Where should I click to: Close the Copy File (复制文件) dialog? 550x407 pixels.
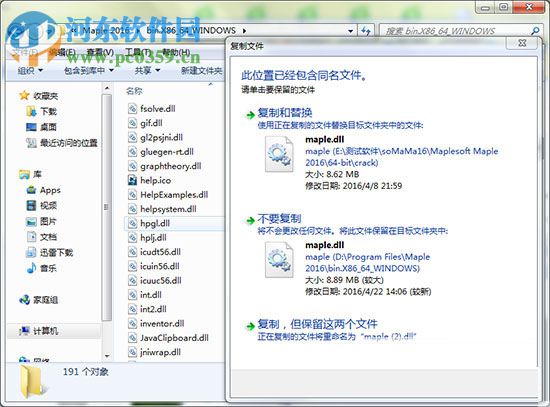[x=522, y=43]
